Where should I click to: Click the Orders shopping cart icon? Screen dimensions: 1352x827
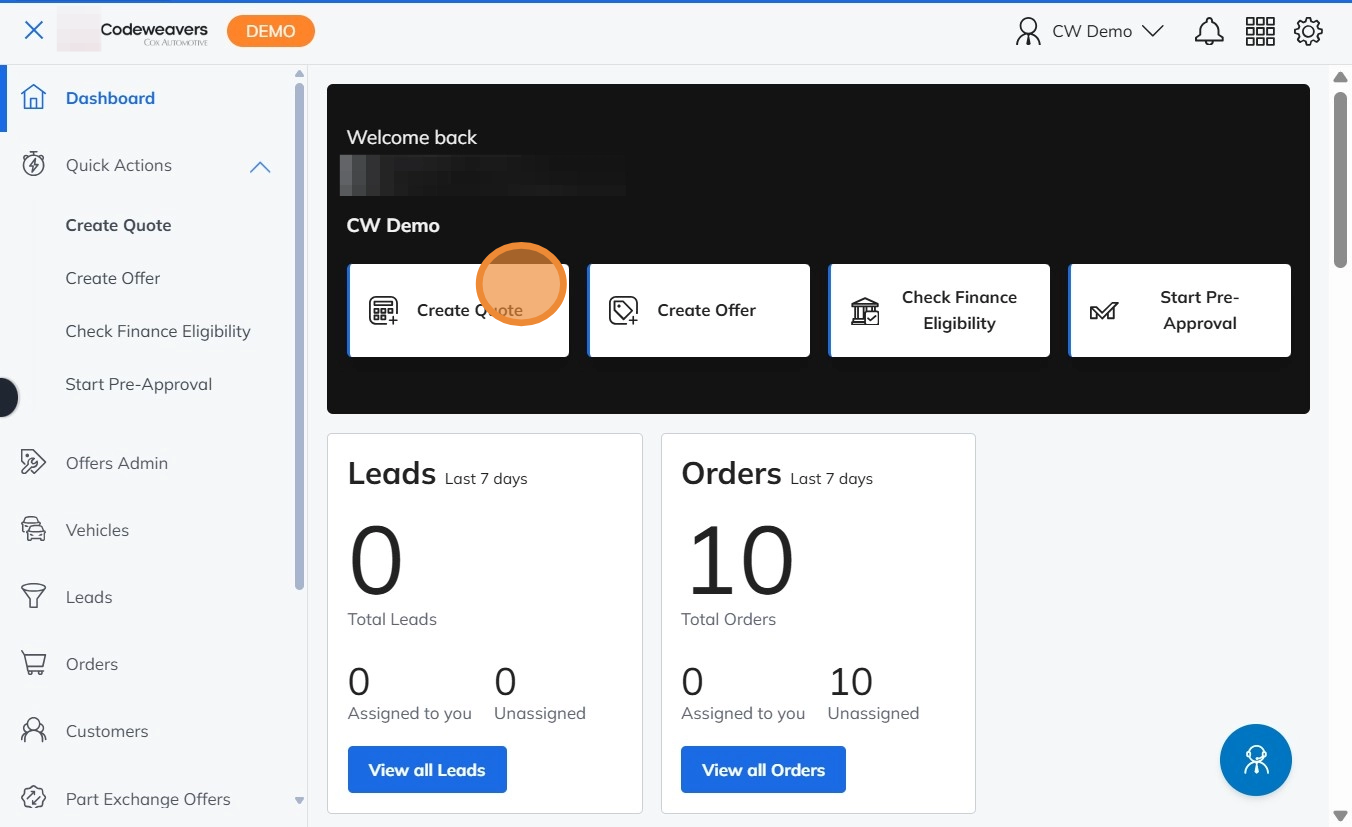point(34,664)
